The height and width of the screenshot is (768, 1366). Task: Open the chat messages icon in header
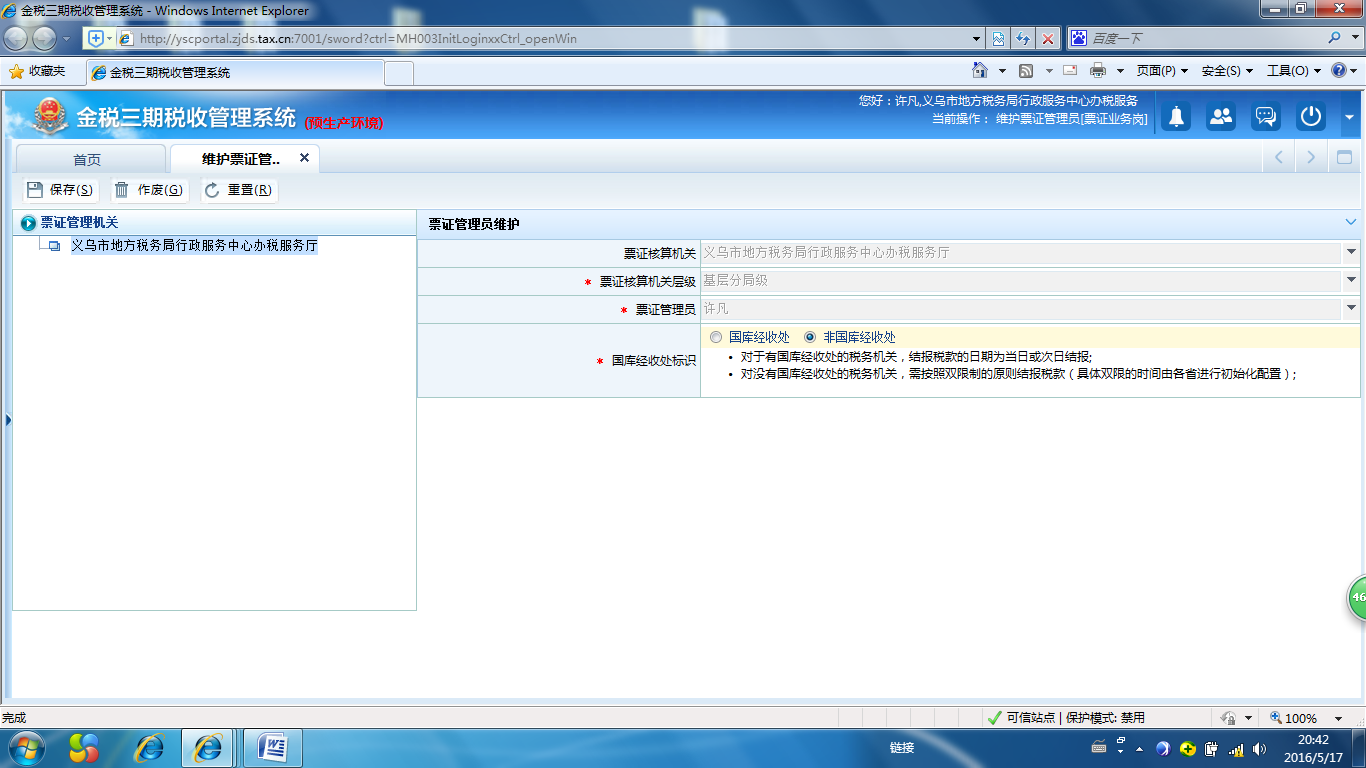click(x=1266, y=116)
